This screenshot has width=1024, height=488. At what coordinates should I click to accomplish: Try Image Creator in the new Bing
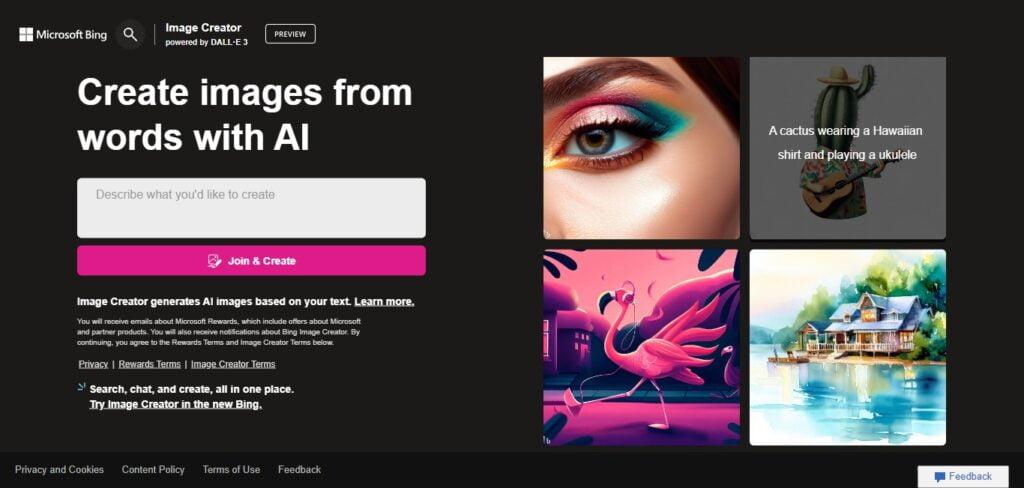coord(176,404)
